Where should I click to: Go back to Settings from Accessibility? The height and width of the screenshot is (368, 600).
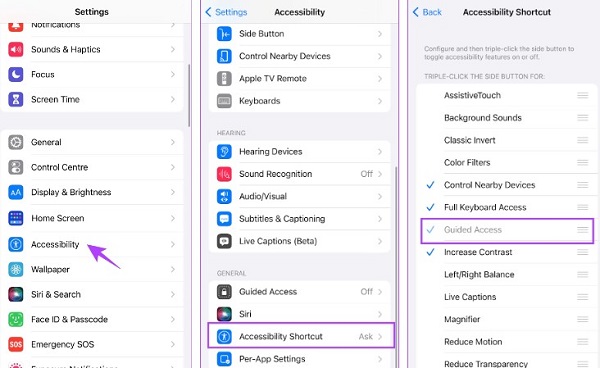coord(226,12)
